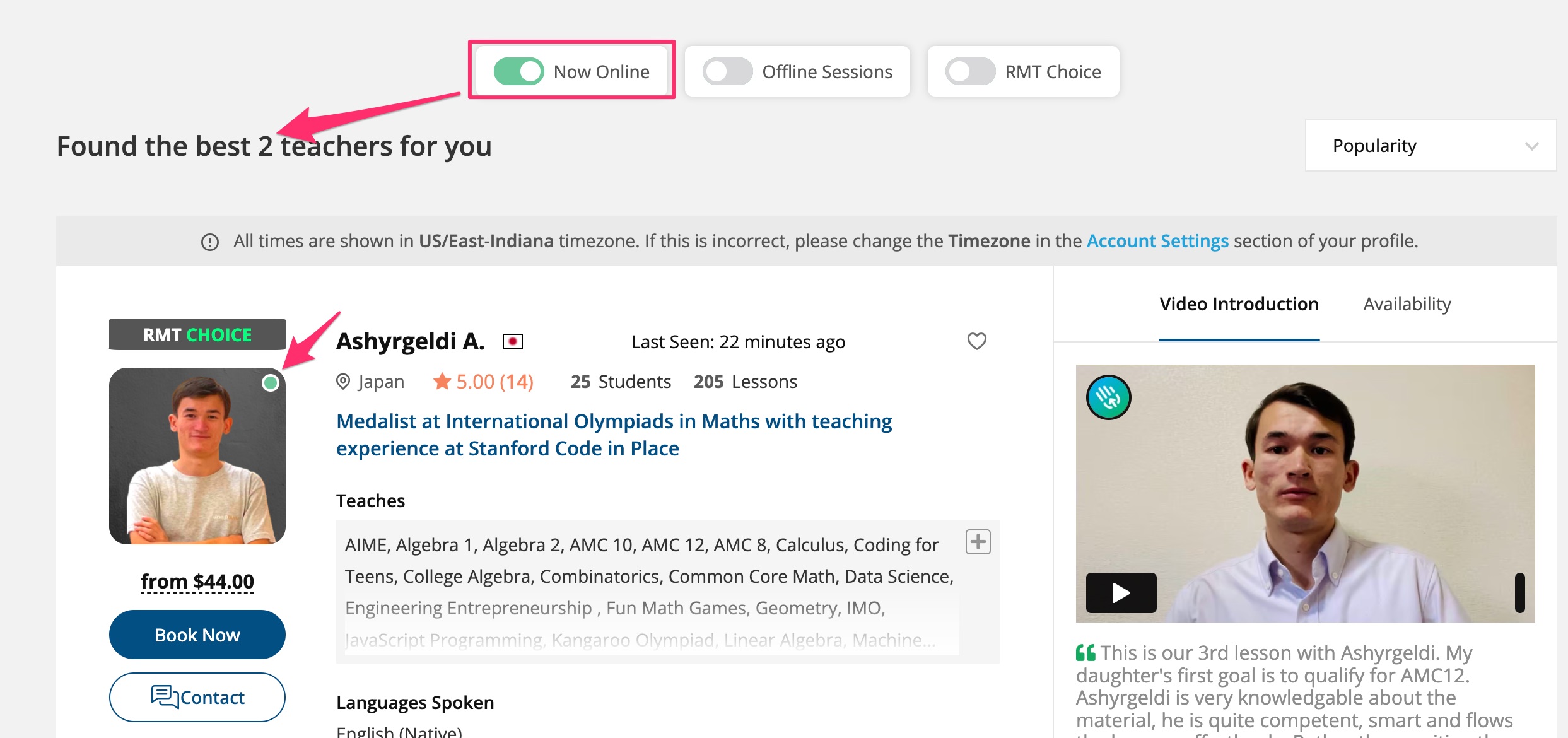Click the heart favorite icon
1568x738 pixels.
click(x=976, y=341)
